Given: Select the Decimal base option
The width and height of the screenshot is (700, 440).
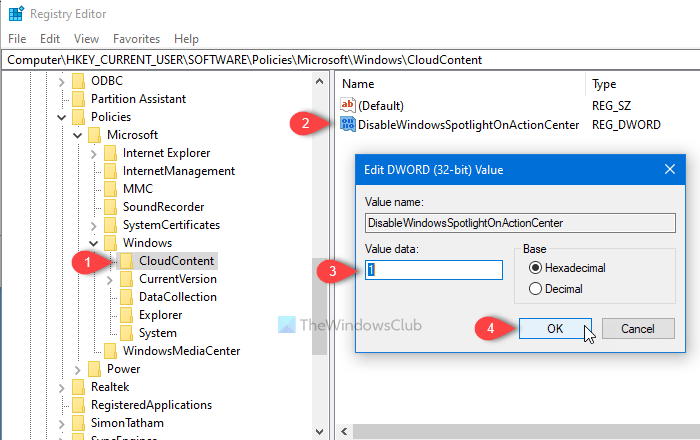Looking at the screenshot, I should click(x=536, y=289).
